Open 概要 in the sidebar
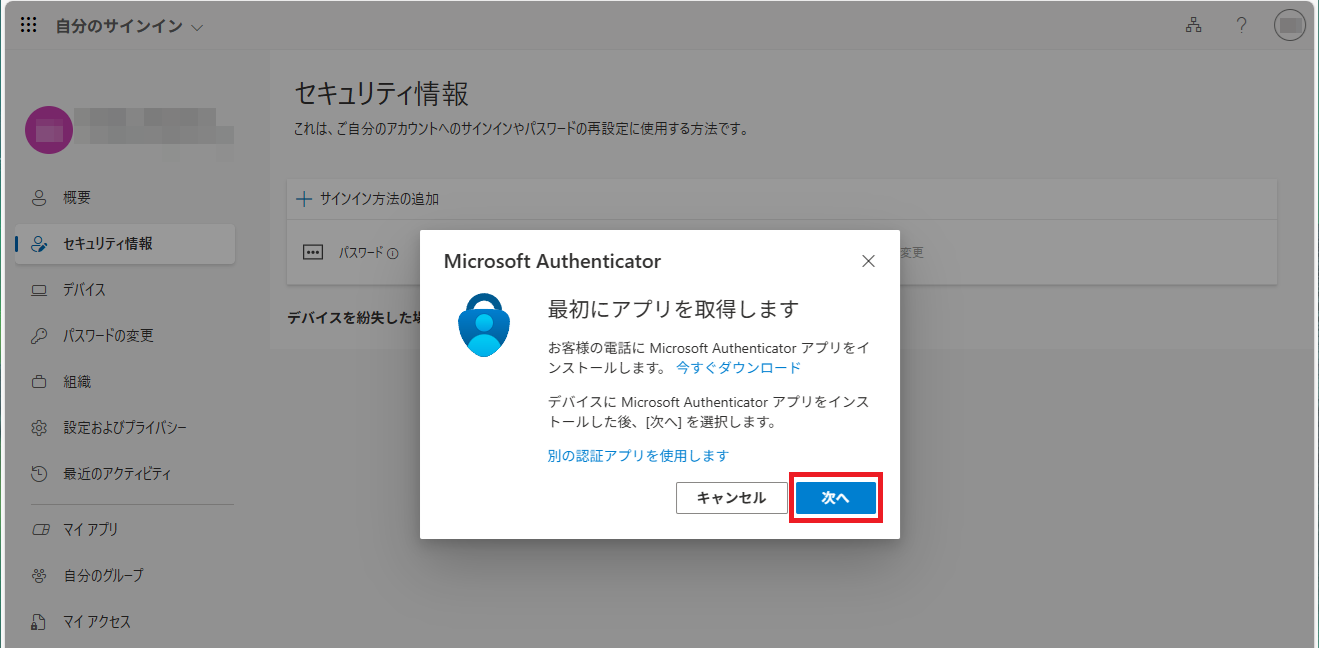Image resolution: width=1319 pixels, height=648 pixels. [x=77, y=198]
